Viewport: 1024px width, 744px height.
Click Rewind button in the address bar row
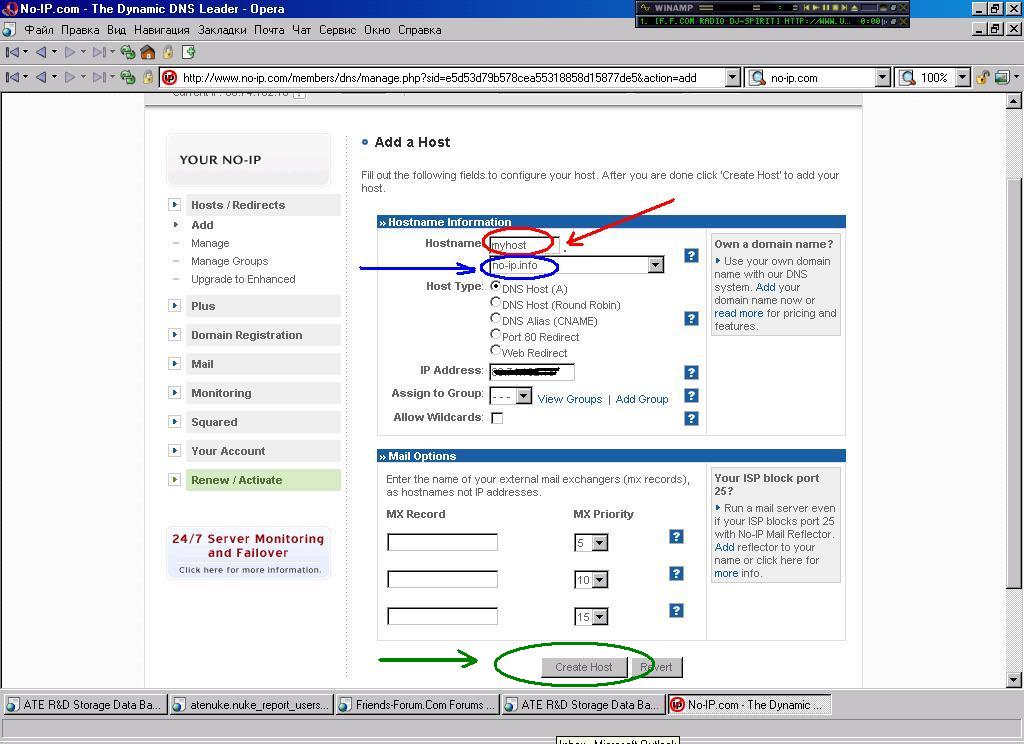[x=12, y=77]
